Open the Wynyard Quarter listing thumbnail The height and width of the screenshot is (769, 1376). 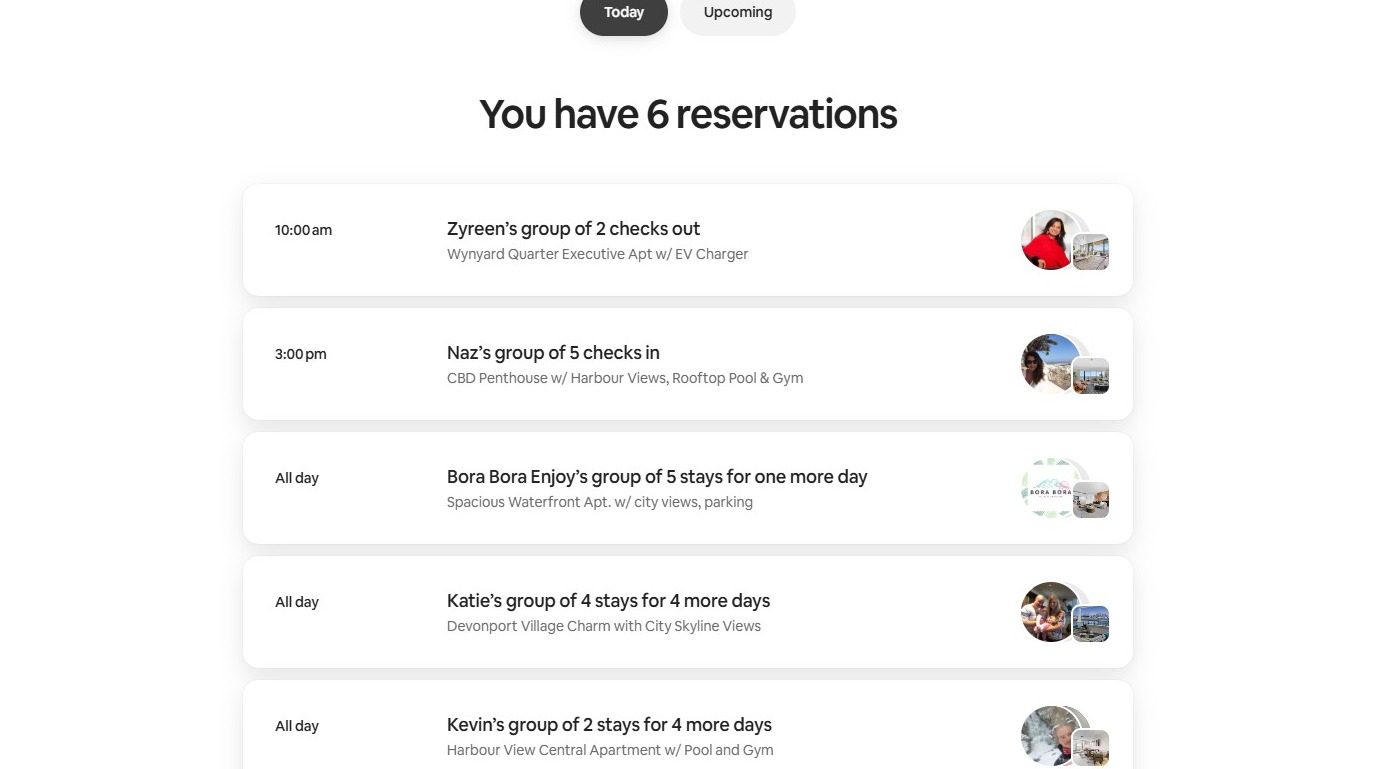coord(1091,252)
